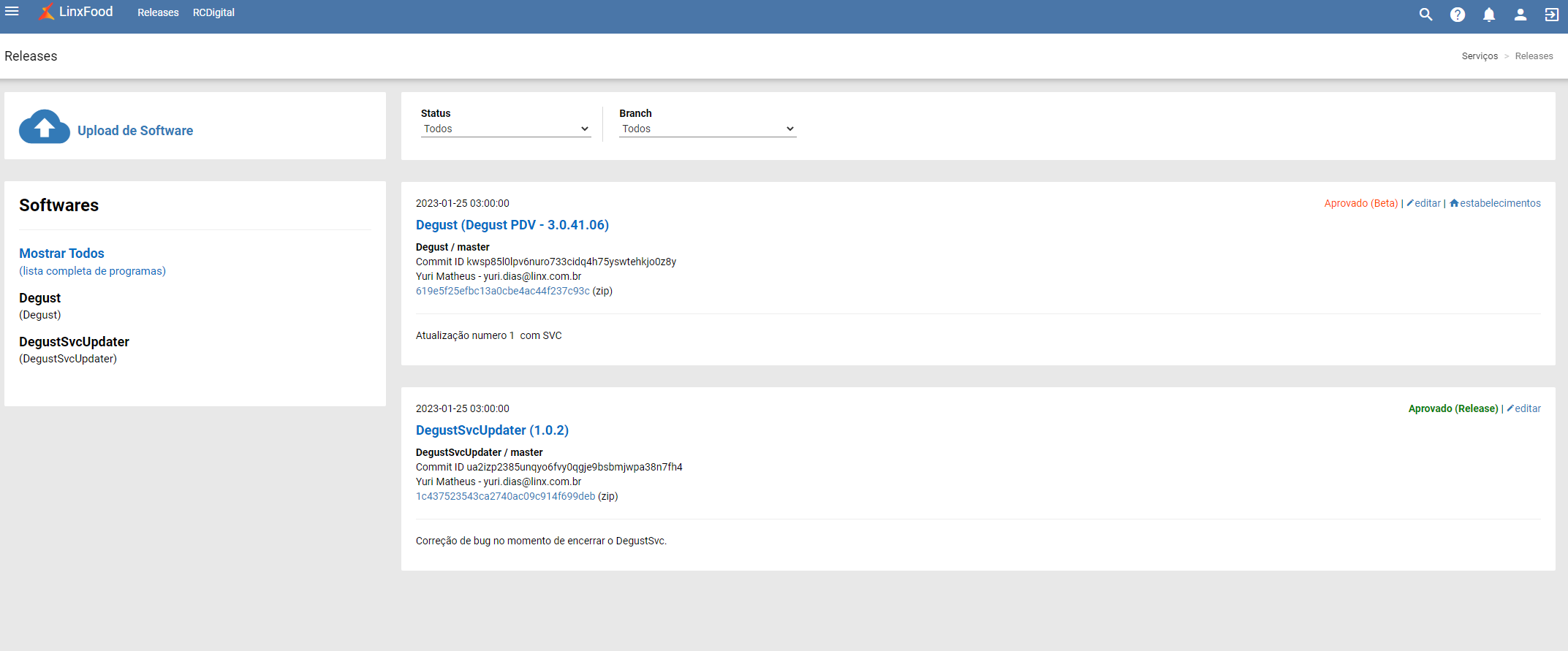The height and width of the screenshot is (651, 1568).
Task: Show notifications via the bell icon
Action: coord(1489,15)
